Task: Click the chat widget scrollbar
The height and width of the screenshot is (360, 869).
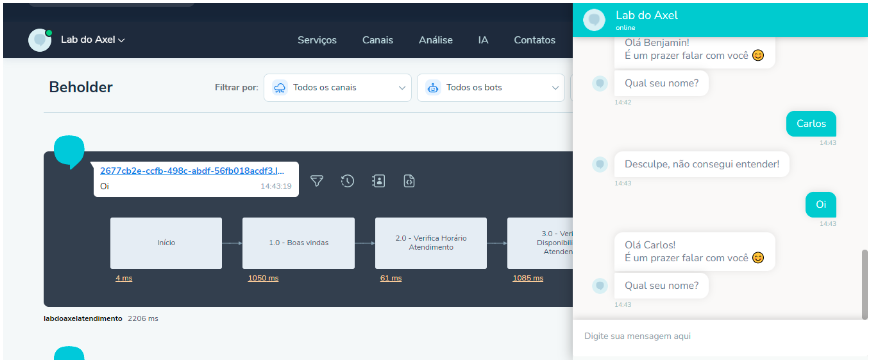Action: [x=865, y=284]
